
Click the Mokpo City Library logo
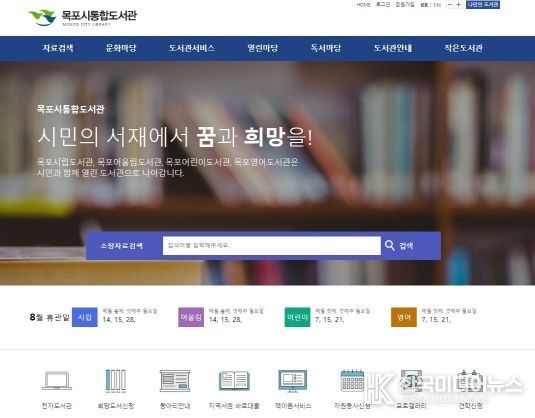tap(83, 17)
